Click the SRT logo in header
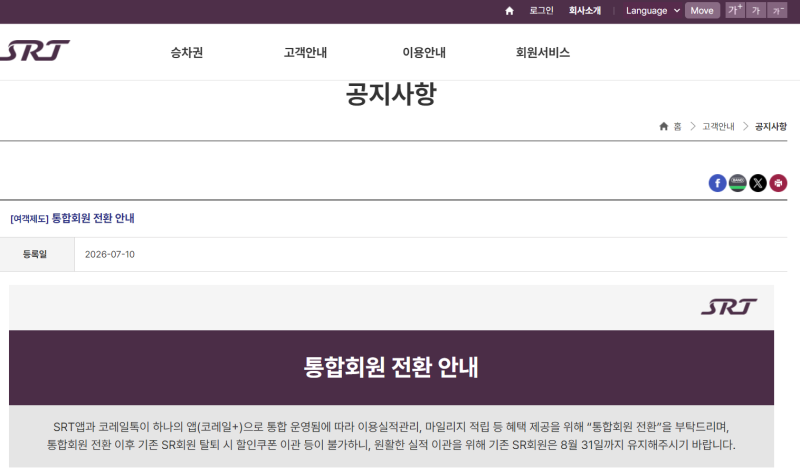 pos(35,51)
